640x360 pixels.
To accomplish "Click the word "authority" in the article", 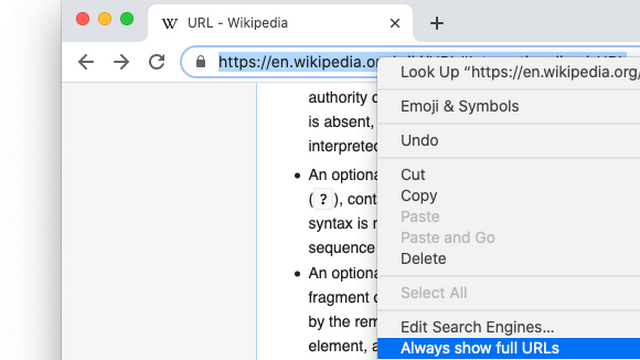I will tap(338, 98).
